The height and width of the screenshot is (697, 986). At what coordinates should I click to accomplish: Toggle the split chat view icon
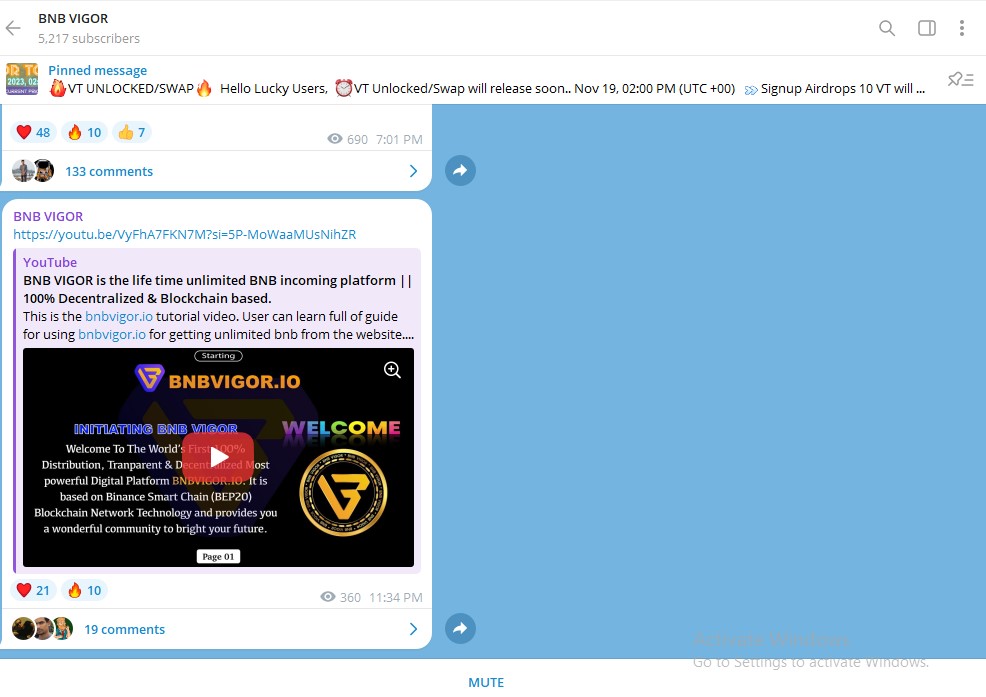tap(926, 28)
